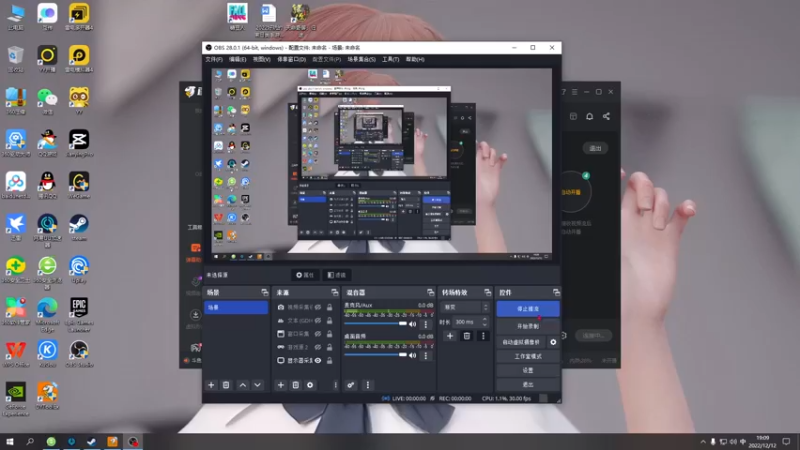The width and height of the screenshot is (800, 450).
Task: Select the Steam desktop shortcut
Action: [79, 227]
